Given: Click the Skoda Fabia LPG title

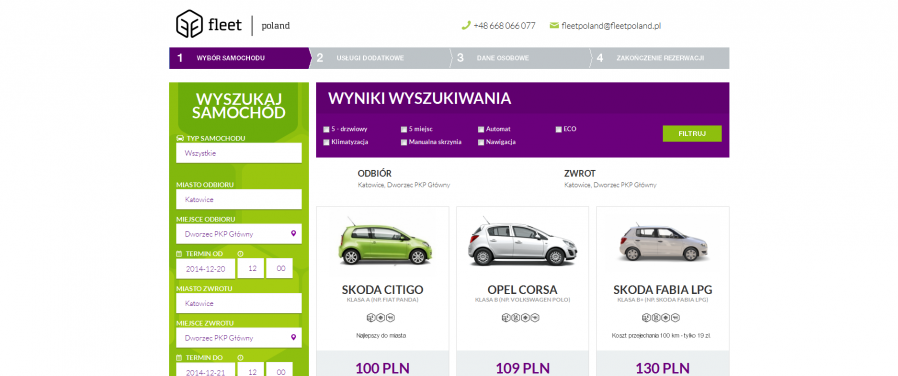Looking at the screenshot, I should (x=663, y=290).
